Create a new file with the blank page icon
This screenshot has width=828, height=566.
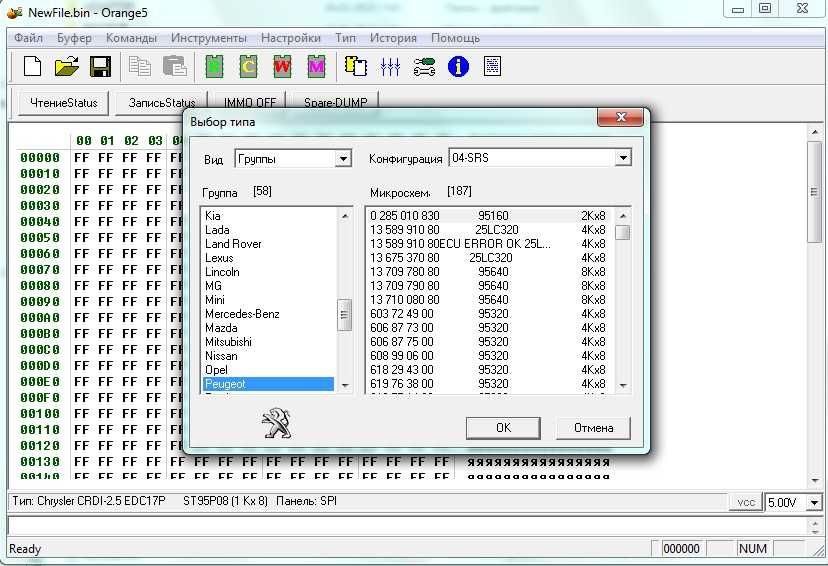click(33, 67)
